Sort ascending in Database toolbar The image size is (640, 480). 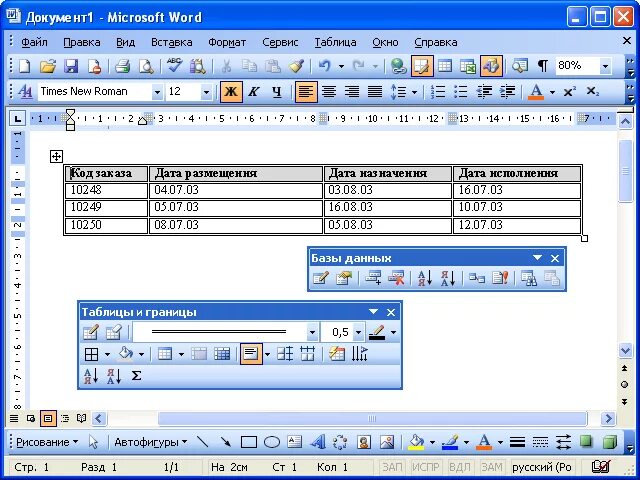coord(425,278)
